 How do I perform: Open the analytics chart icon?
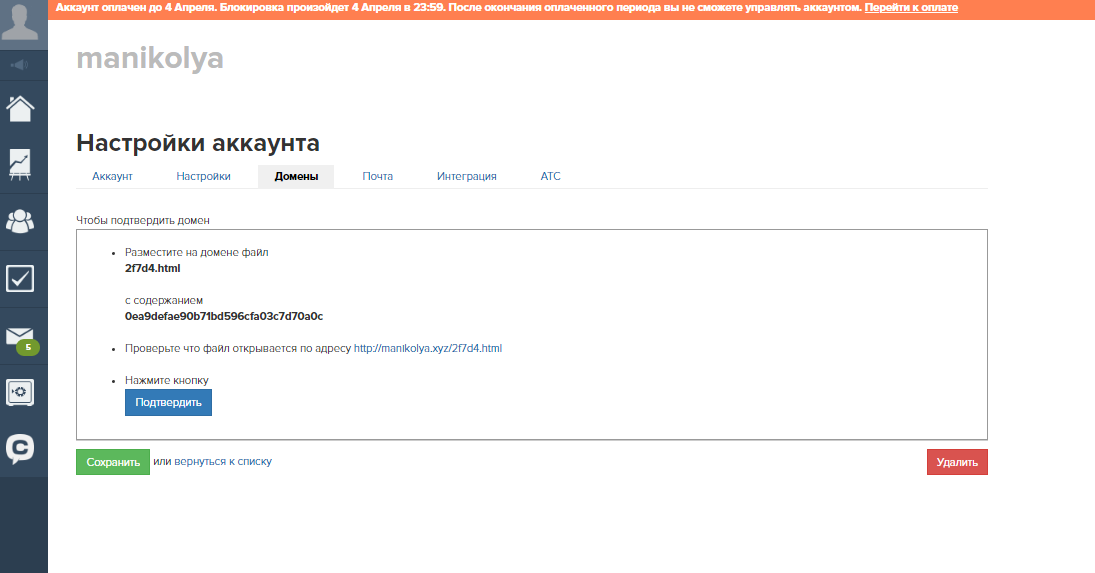point(21,164)
